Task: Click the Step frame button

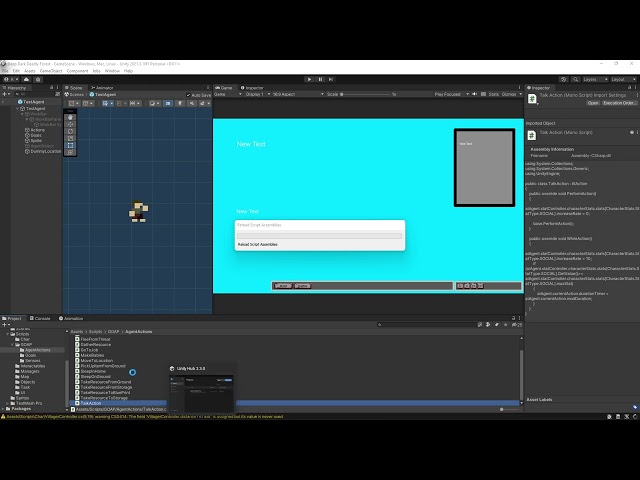Action: tap(331, 79)
